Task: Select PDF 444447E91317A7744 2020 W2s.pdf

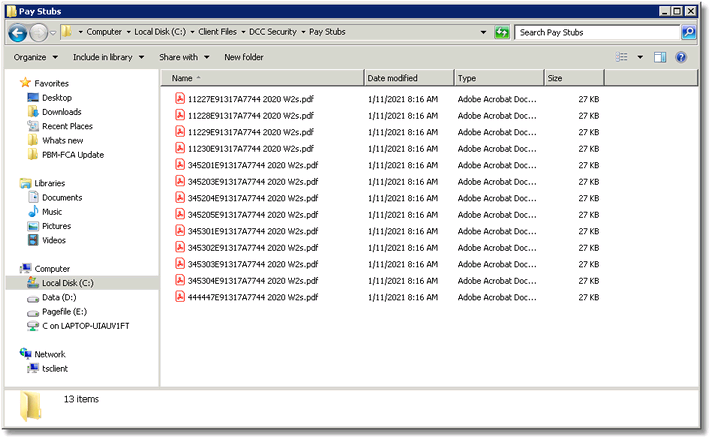Action: tap(253, 297)
